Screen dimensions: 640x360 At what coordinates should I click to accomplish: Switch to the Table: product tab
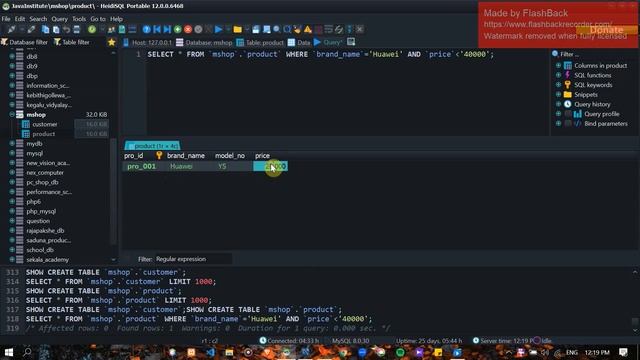[x=260, y=42]
